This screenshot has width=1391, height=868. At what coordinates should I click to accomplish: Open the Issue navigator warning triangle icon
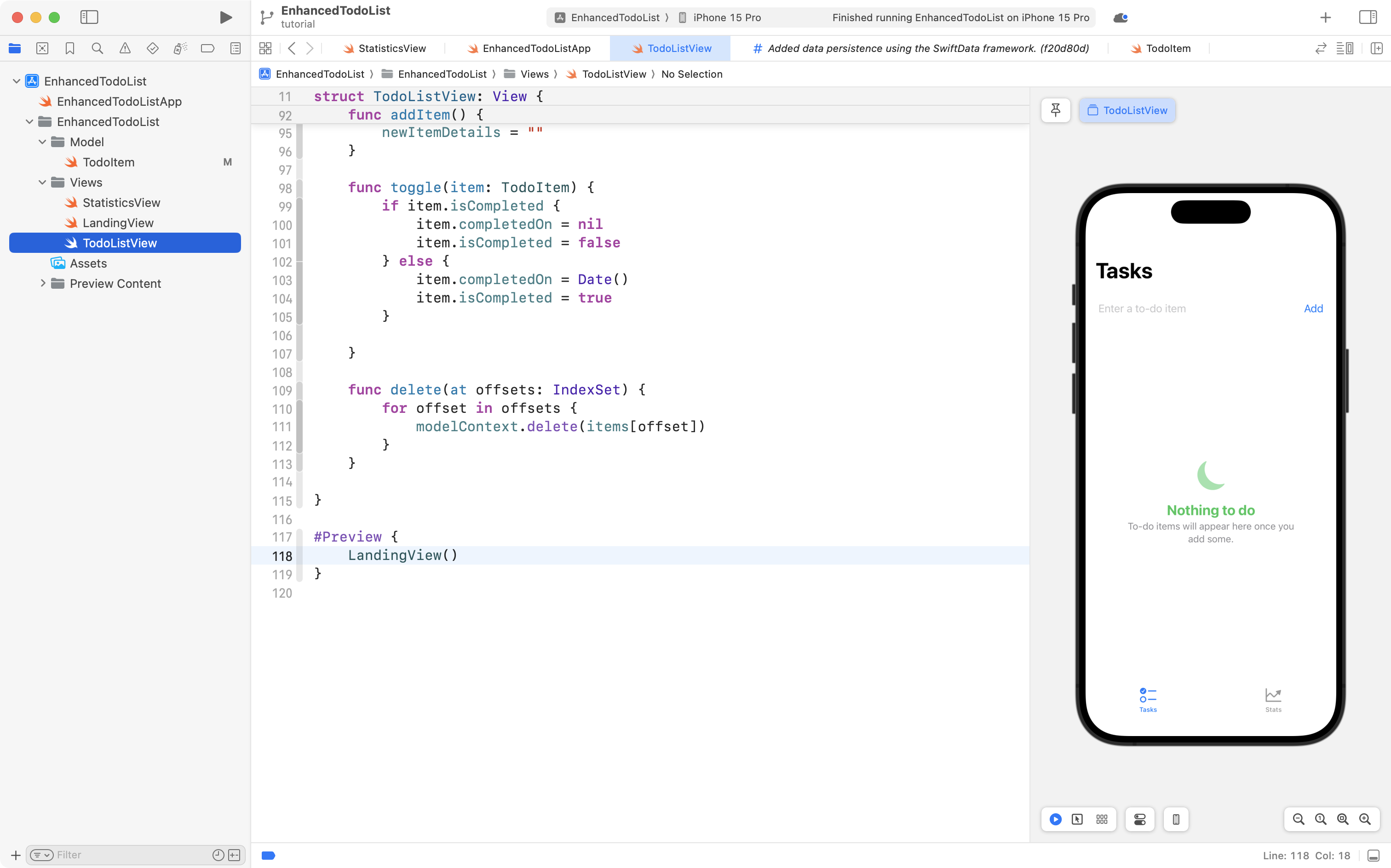point(125,48)
